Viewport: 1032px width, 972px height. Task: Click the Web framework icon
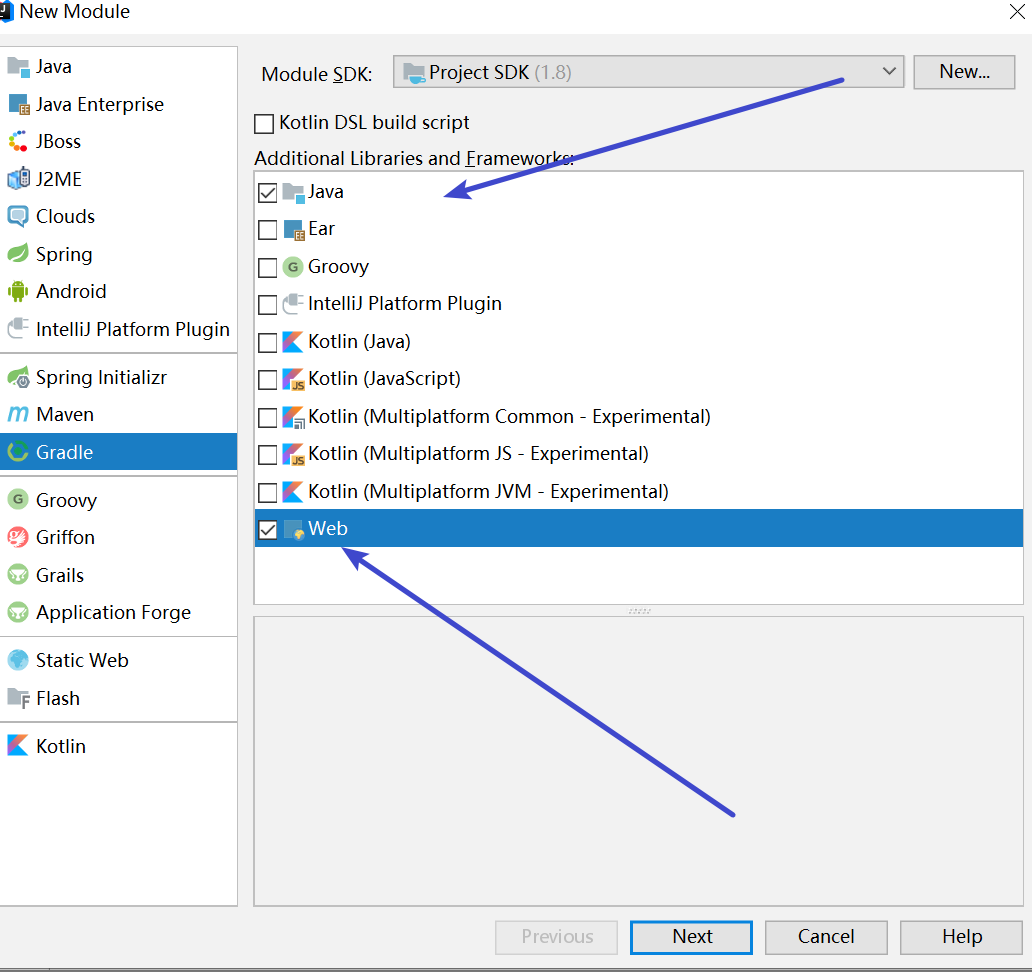click(x=294, y=530)
